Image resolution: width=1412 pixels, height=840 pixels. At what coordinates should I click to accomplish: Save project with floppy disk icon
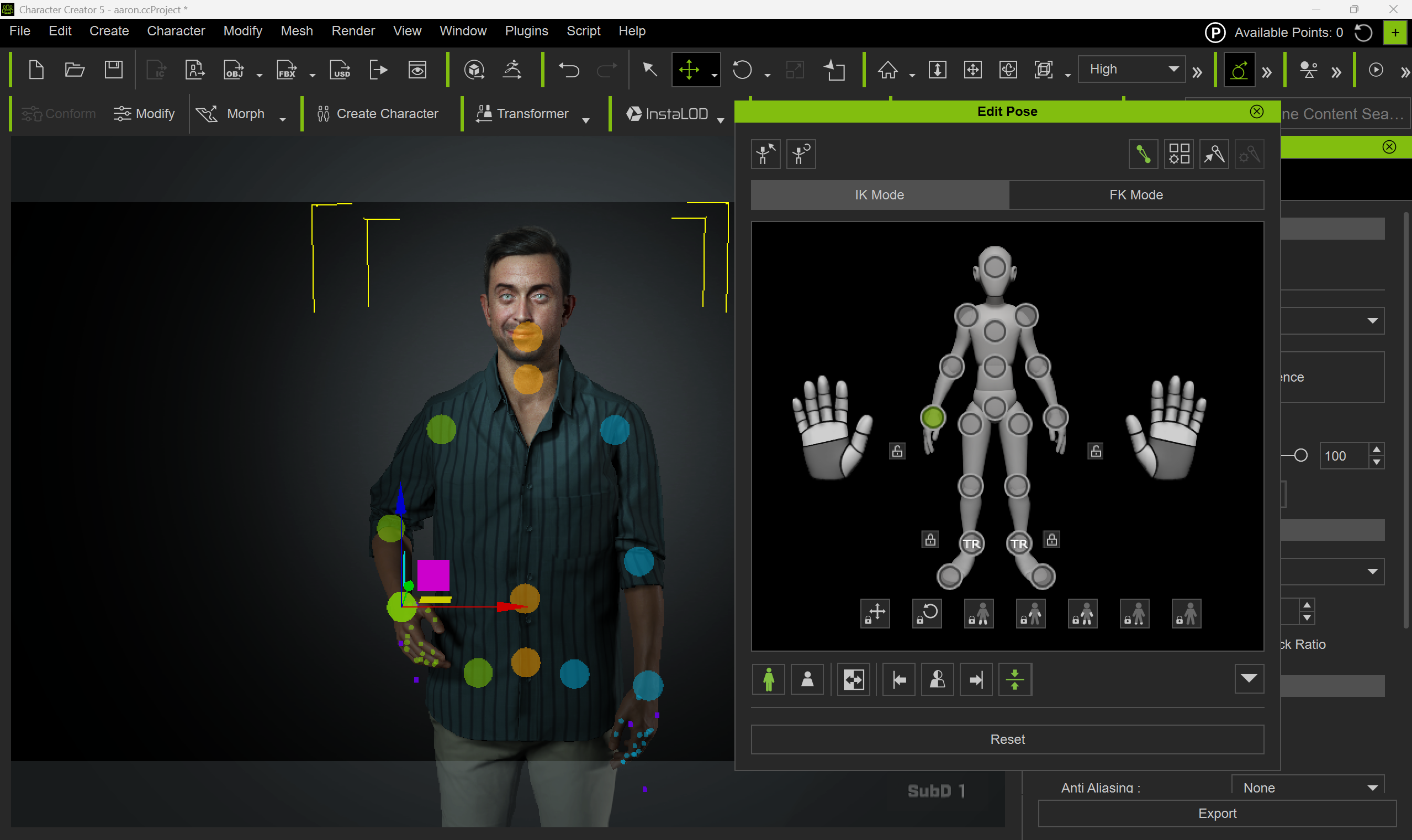114,70
